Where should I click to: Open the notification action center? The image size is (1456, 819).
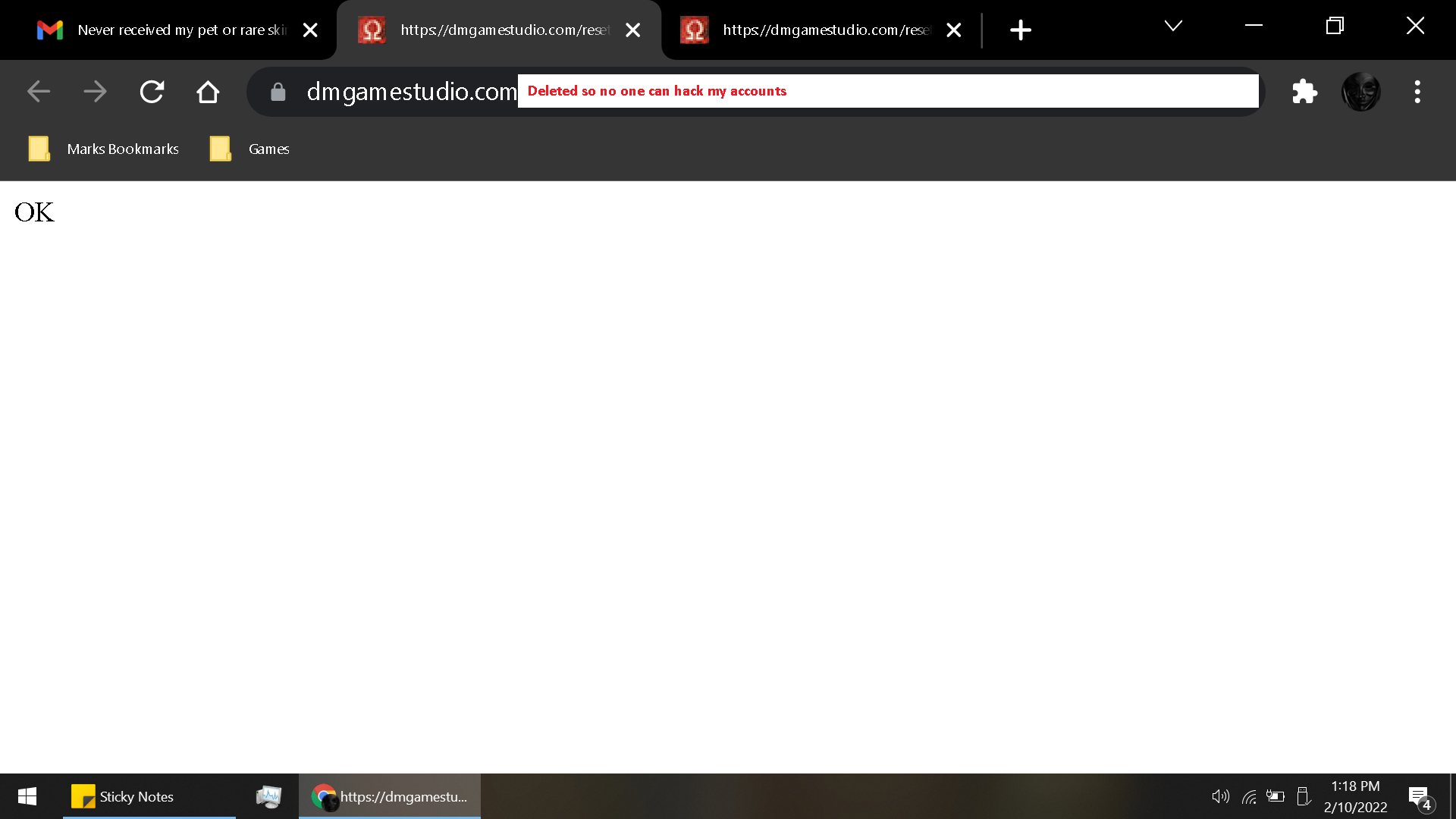[1421, 798]
